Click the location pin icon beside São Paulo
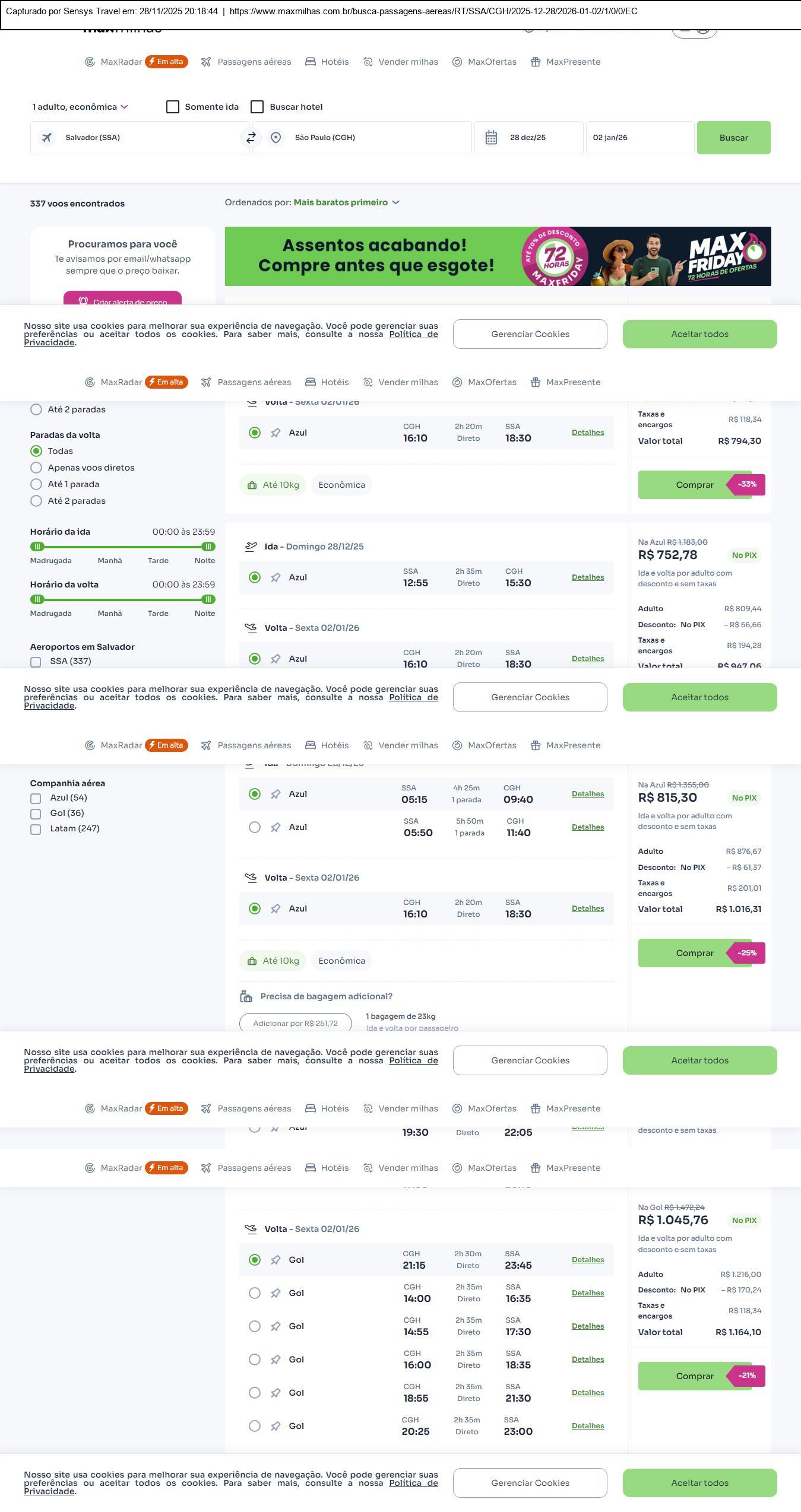This screenshot has height=1512, width=801. pos(276,138)
